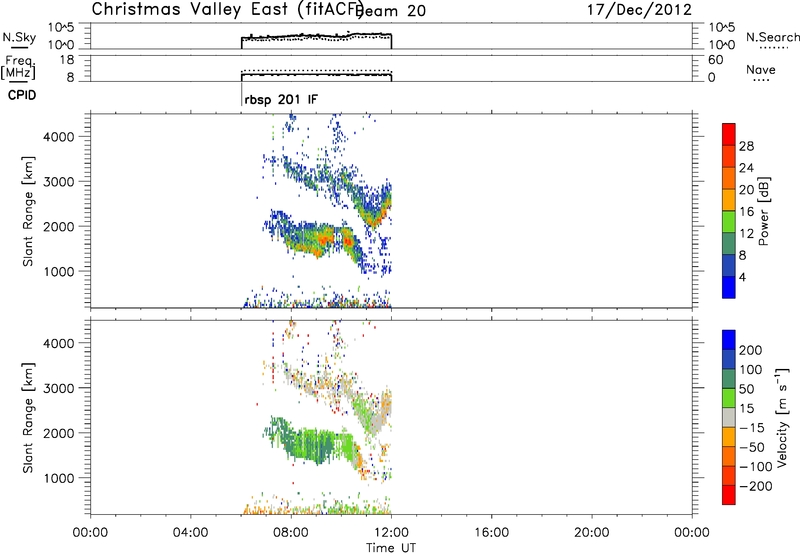Click the '4000' tick of the power panel
Viewport: 800px width, 554px height.
pos(58,137)
